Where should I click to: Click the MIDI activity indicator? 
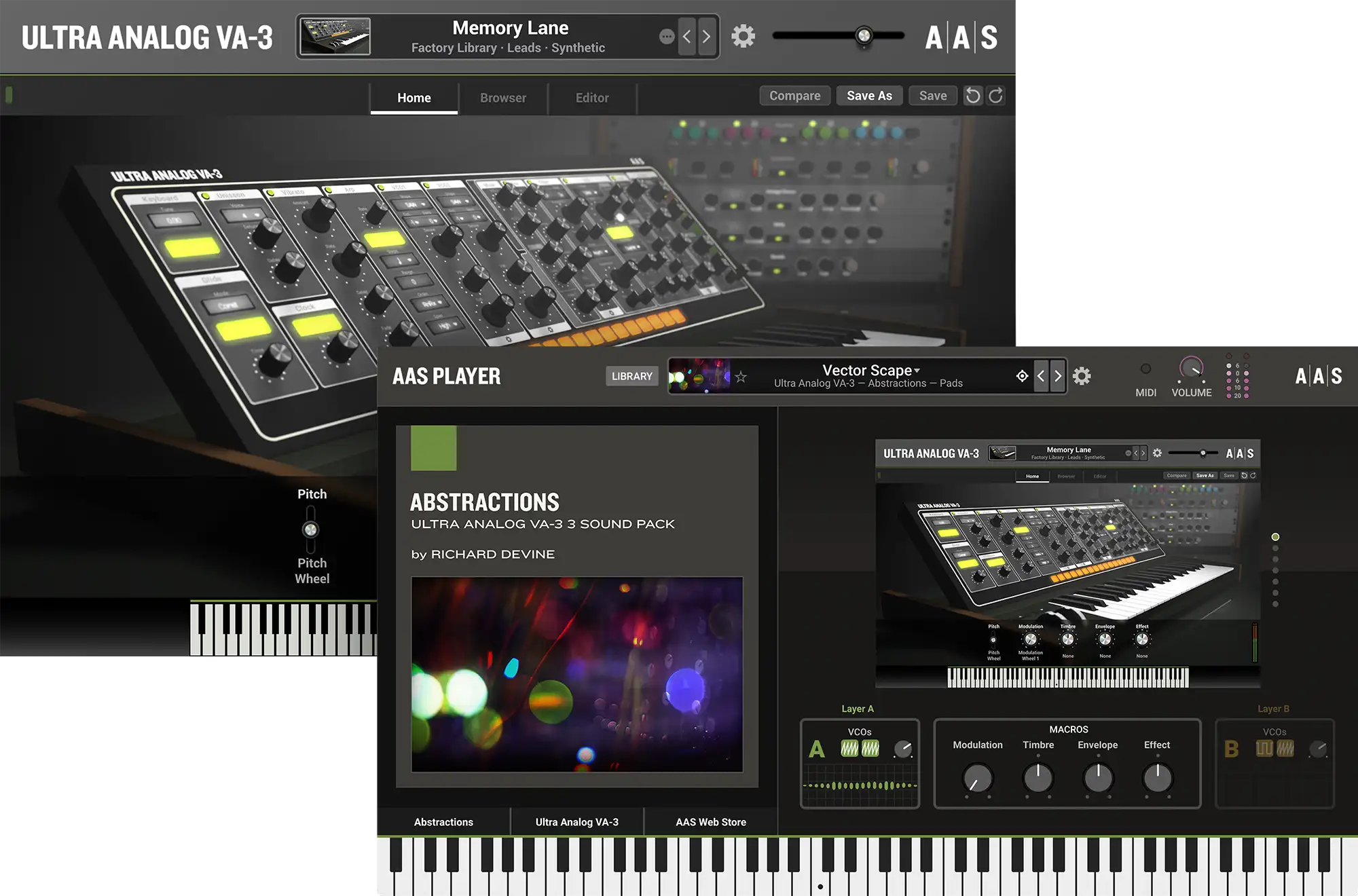(x=1145, y=369)
